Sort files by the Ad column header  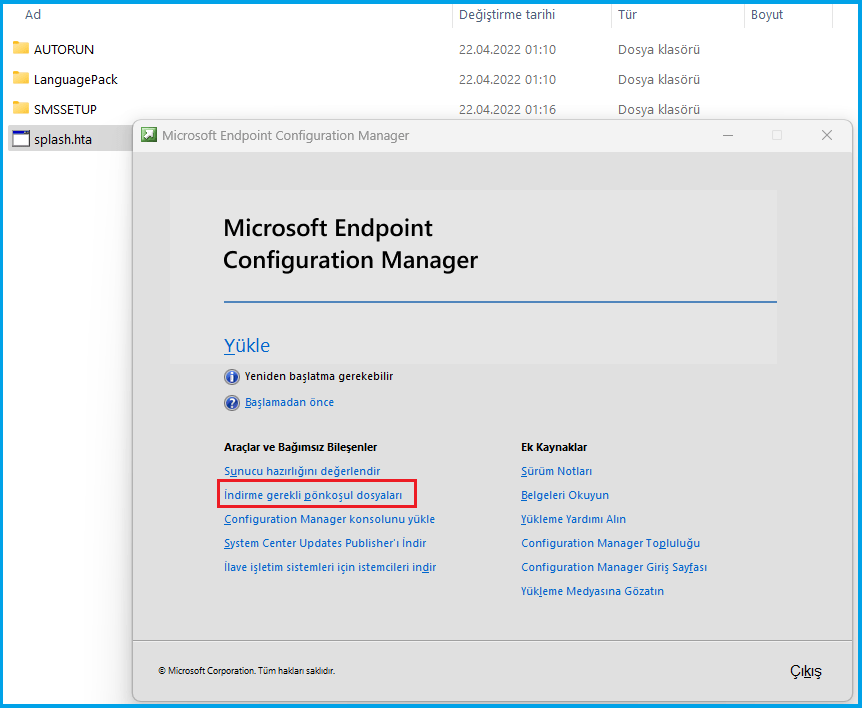(34, 15)
